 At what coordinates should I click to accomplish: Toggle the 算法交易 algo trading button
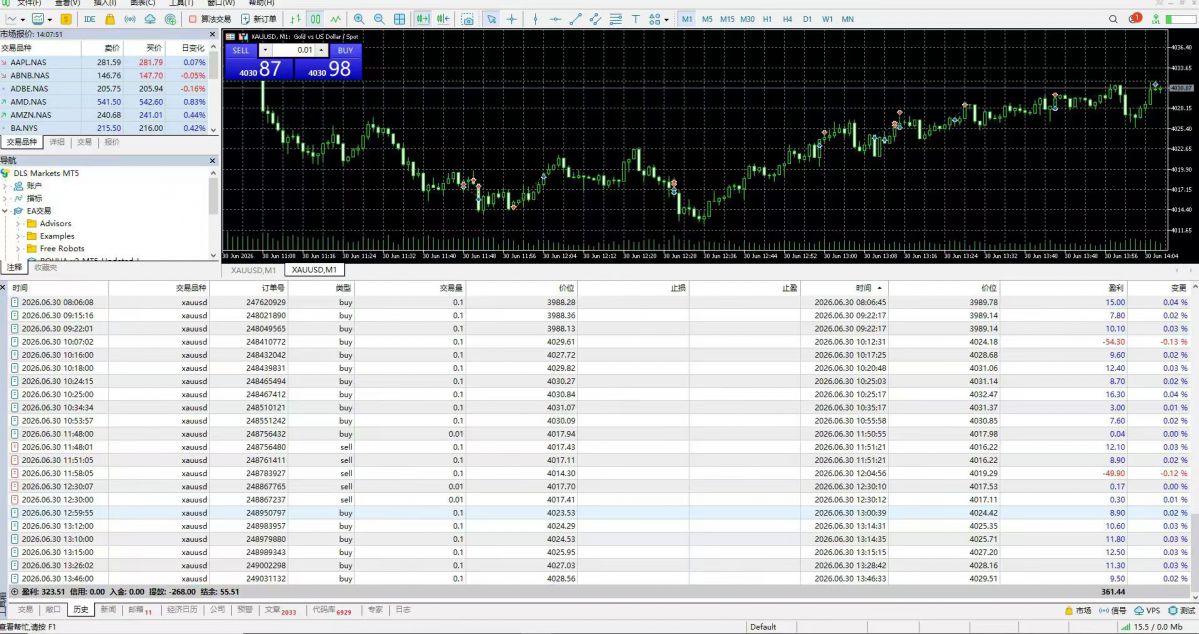pyautogui.click(x=210, y=19)
